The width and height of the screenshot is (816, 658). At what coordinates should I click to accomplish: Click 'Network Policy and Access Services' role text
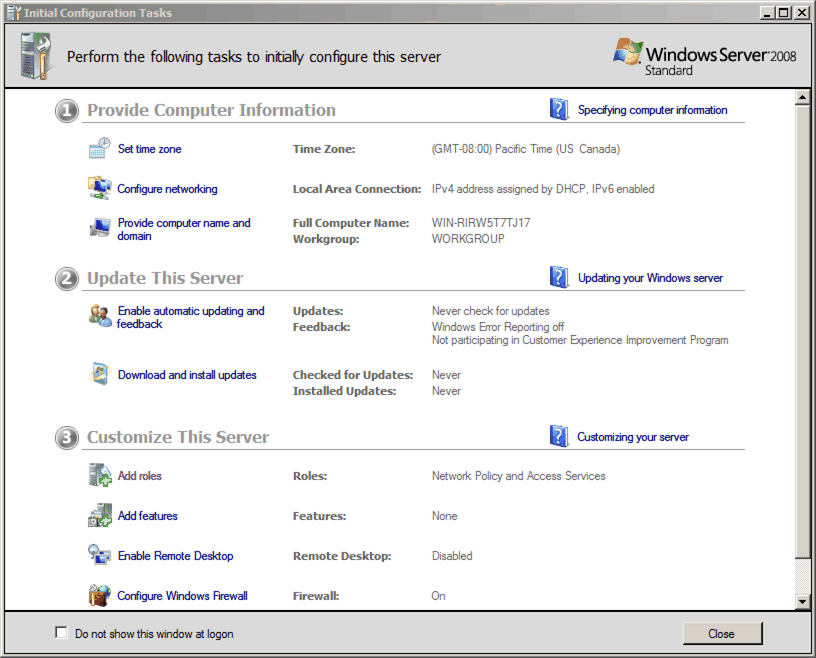[518, 476]
